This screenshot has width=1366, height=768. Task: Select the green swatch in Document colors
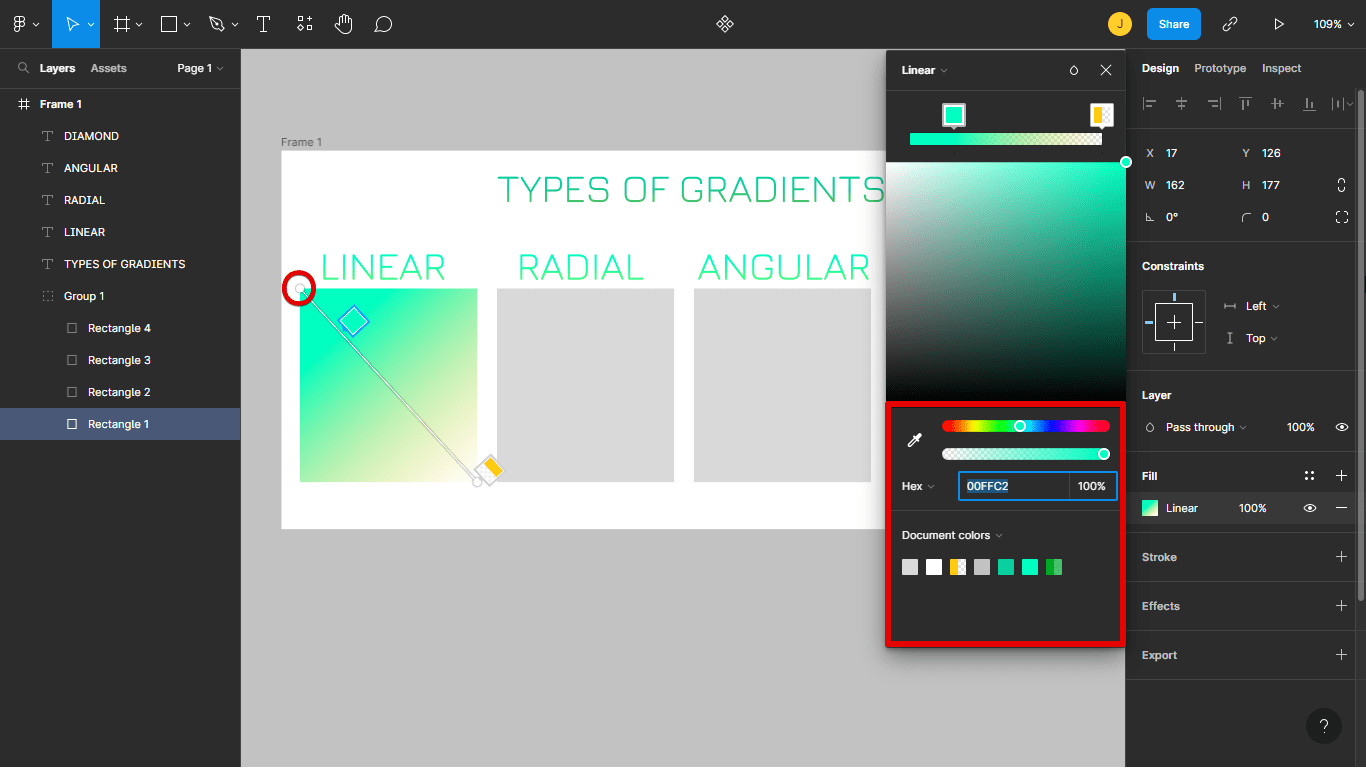1054,567
